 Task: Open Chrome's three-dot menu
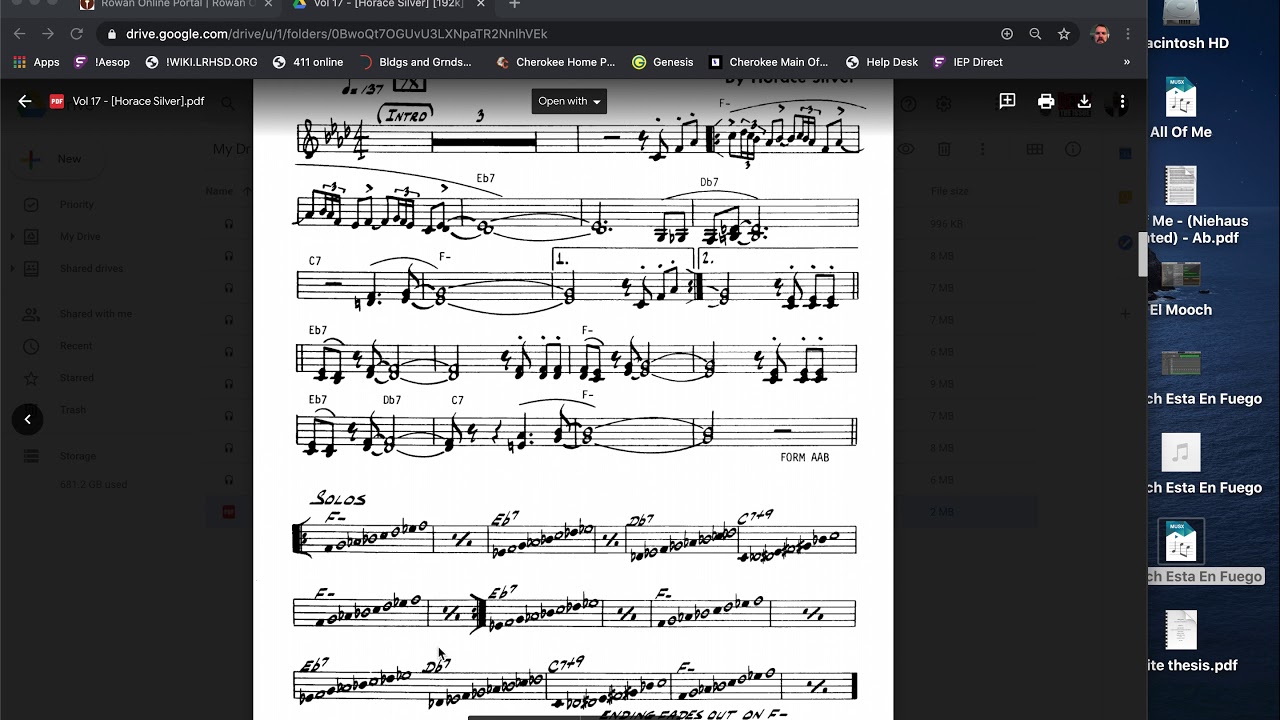pyautogui.click(x=1128, y=34)
